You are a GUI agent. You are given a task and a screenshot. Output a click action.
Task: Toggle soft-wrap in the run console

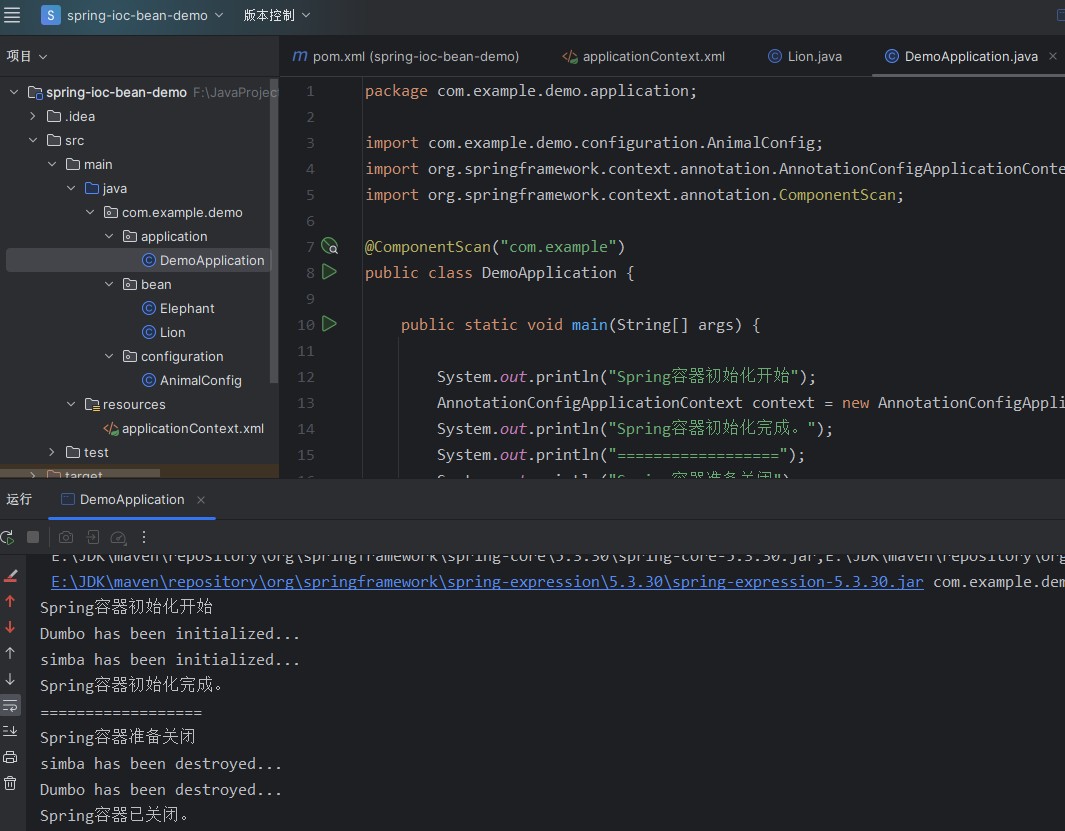tap(10, 705)
